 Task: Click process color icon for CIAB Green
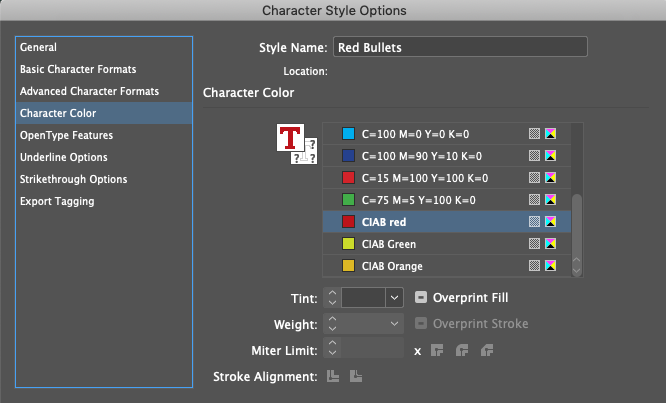(534, 244)
